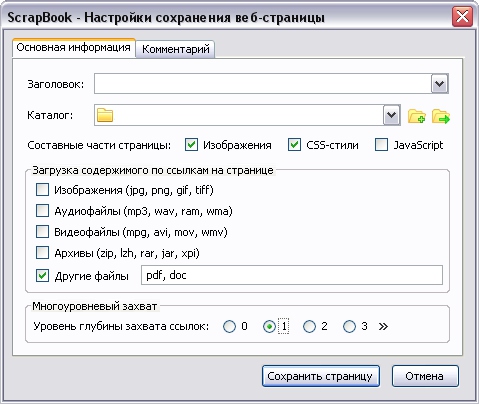Viewport: 479px width, 404px height.
Task: Click the new folder icon with green plus
Action: coord(417,116)
